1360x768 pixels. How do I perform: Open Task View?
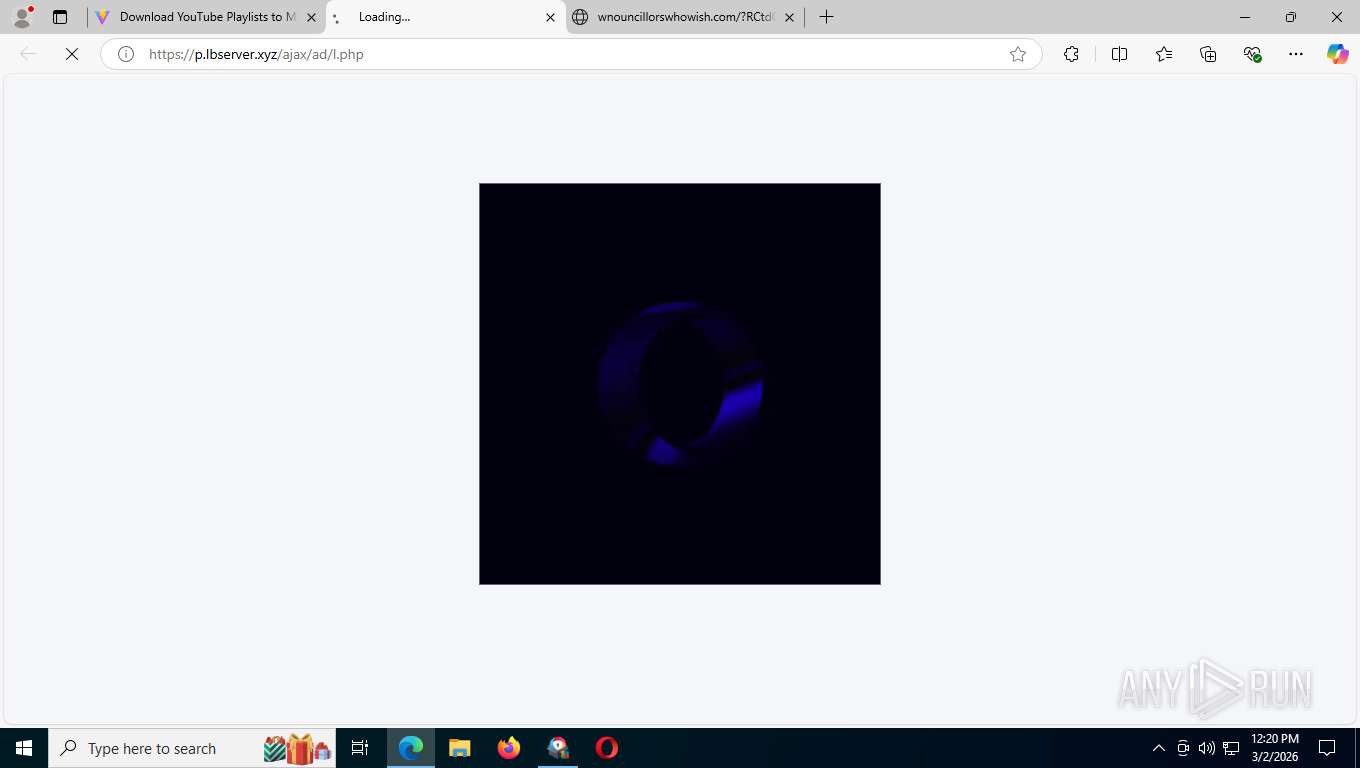coord(360,748)
